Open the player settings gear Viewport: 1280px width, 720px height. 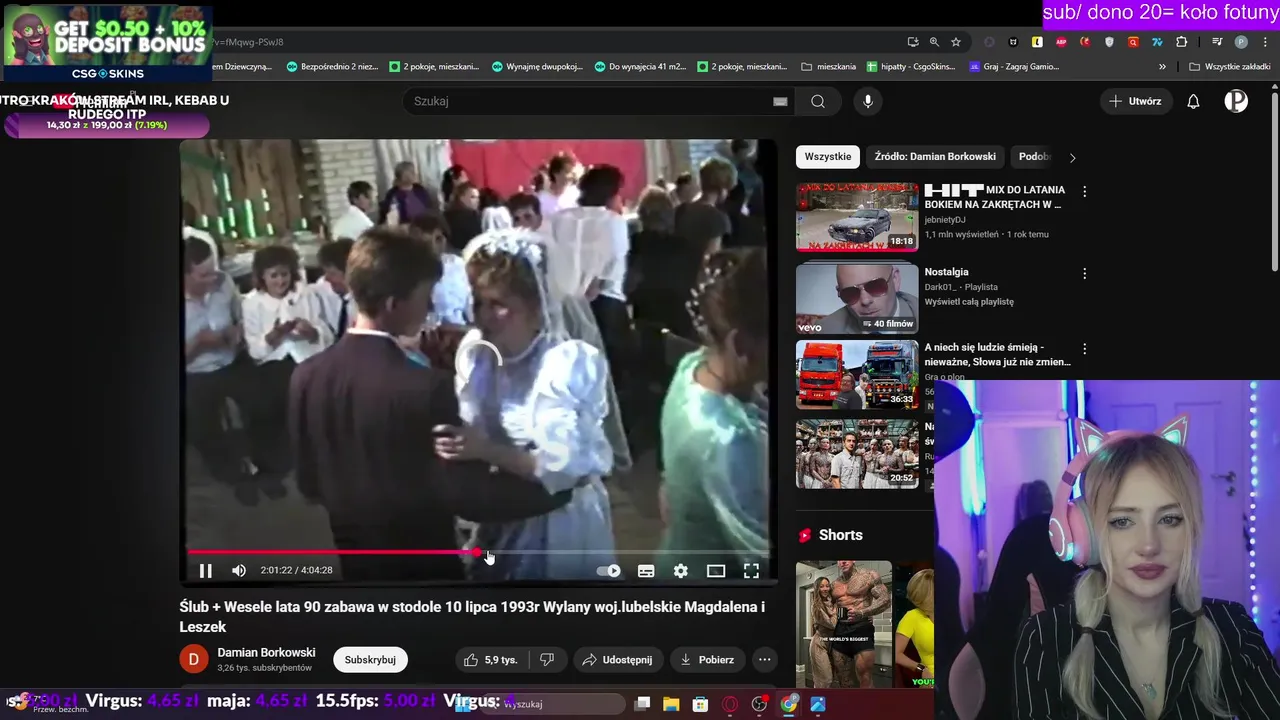681,571
